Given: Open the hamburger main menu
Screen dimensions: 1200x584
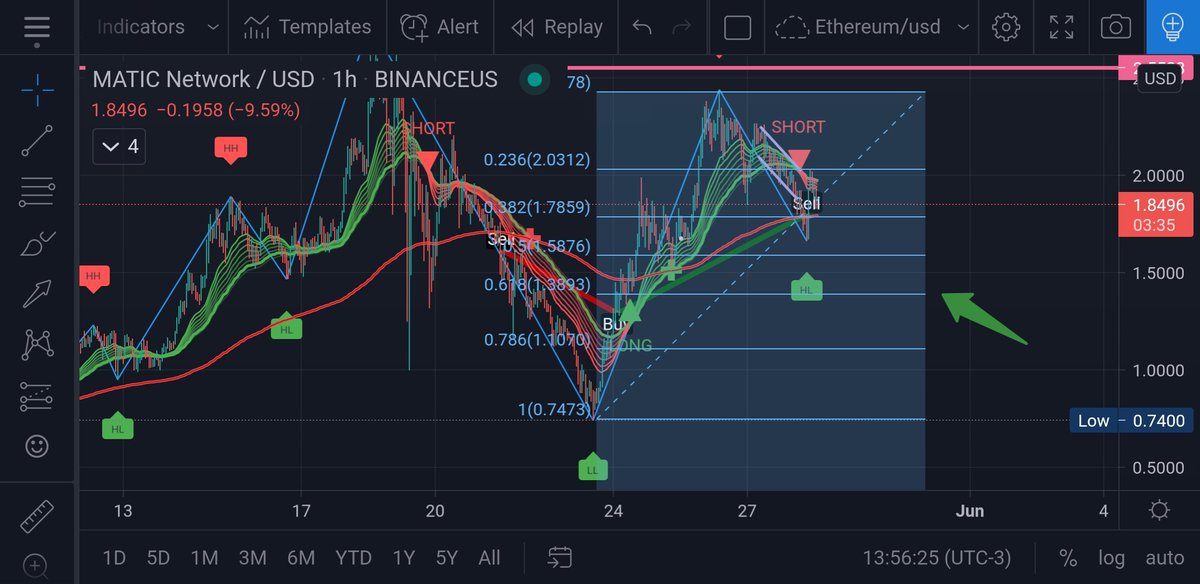Looking at the screenshot, I should click(37, 27).
